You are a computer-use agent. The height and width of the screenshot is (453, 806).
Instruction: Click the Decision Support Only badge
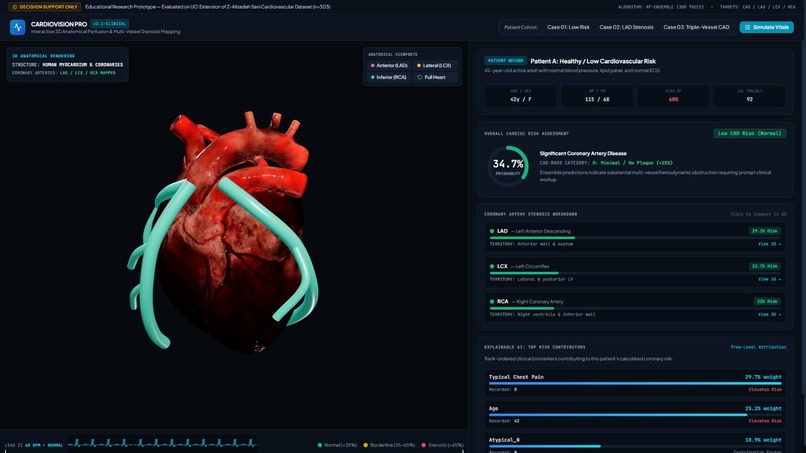point(45,7)
